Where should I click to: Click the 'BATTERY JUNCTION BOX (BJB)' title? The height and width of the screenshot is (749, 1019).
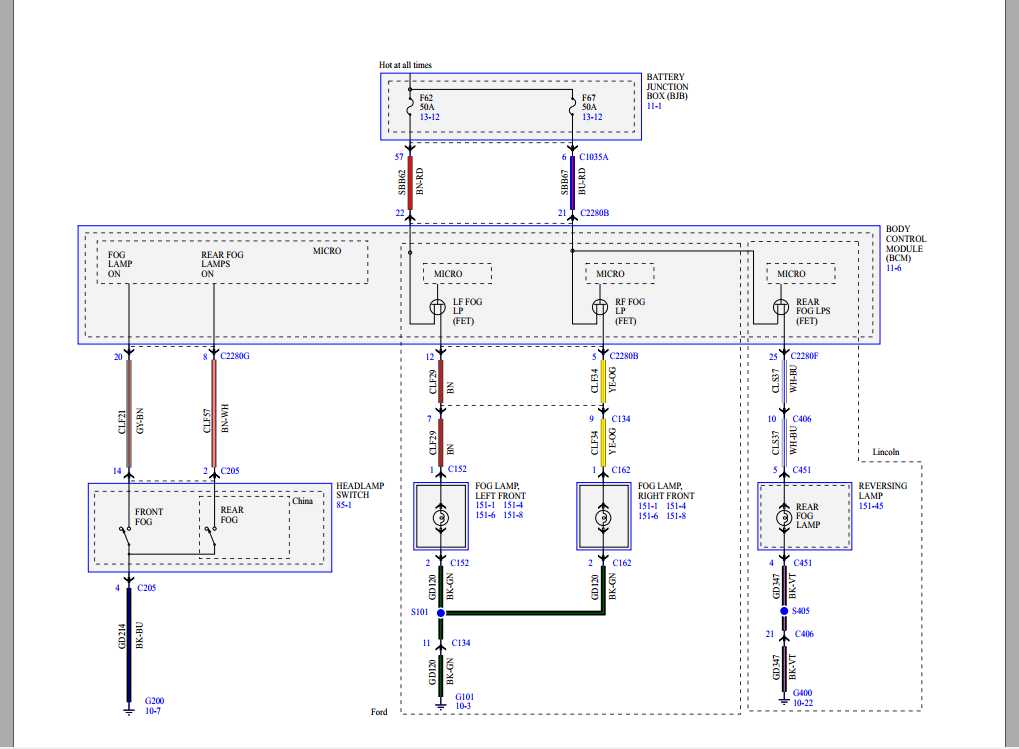tap(667, 86)
